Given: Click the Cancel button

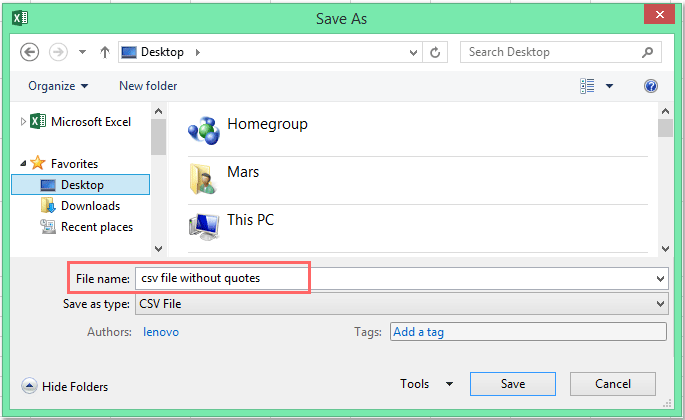Looking at the screenshot, I should [612, 384].
